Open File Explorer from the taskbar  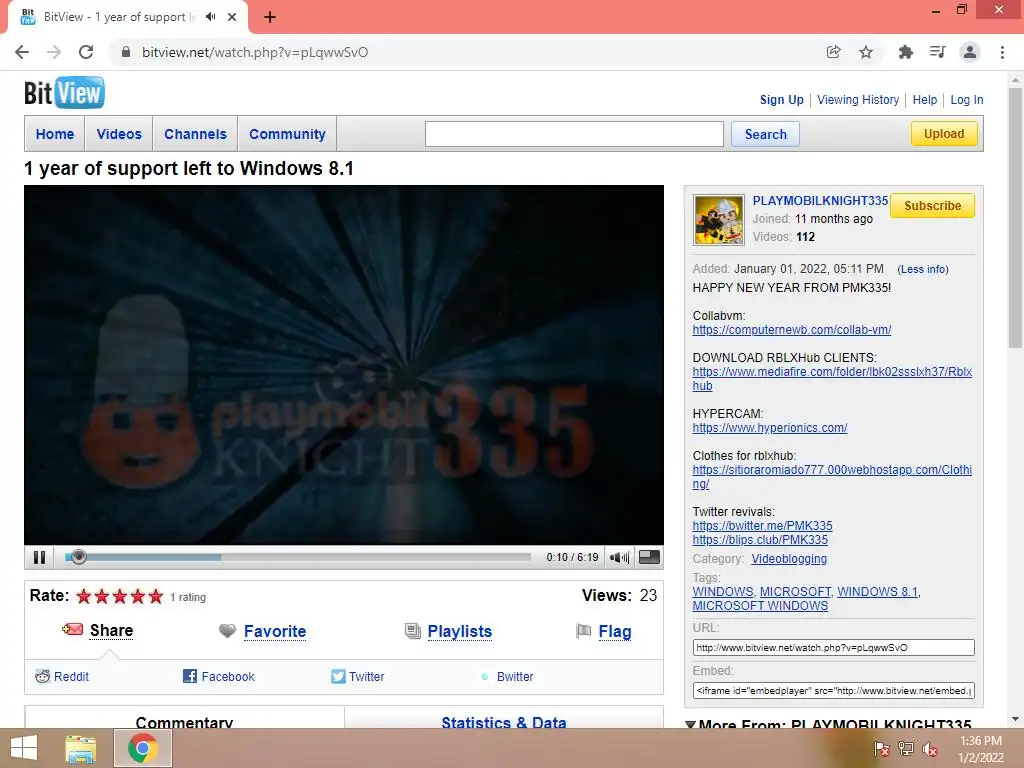point(81,748)
